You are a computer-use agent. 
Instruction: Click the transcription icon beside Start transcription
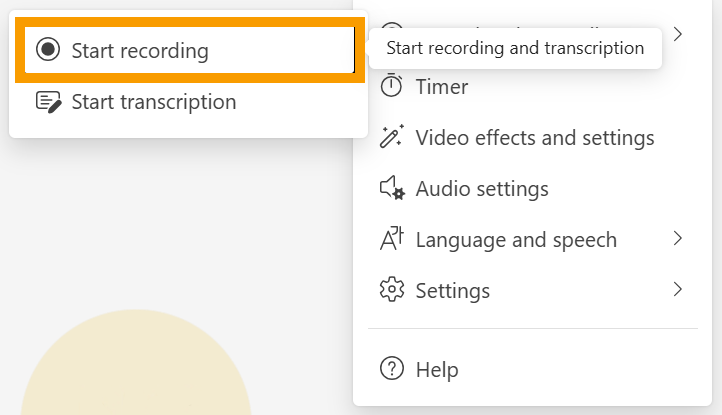coord(48,102)
